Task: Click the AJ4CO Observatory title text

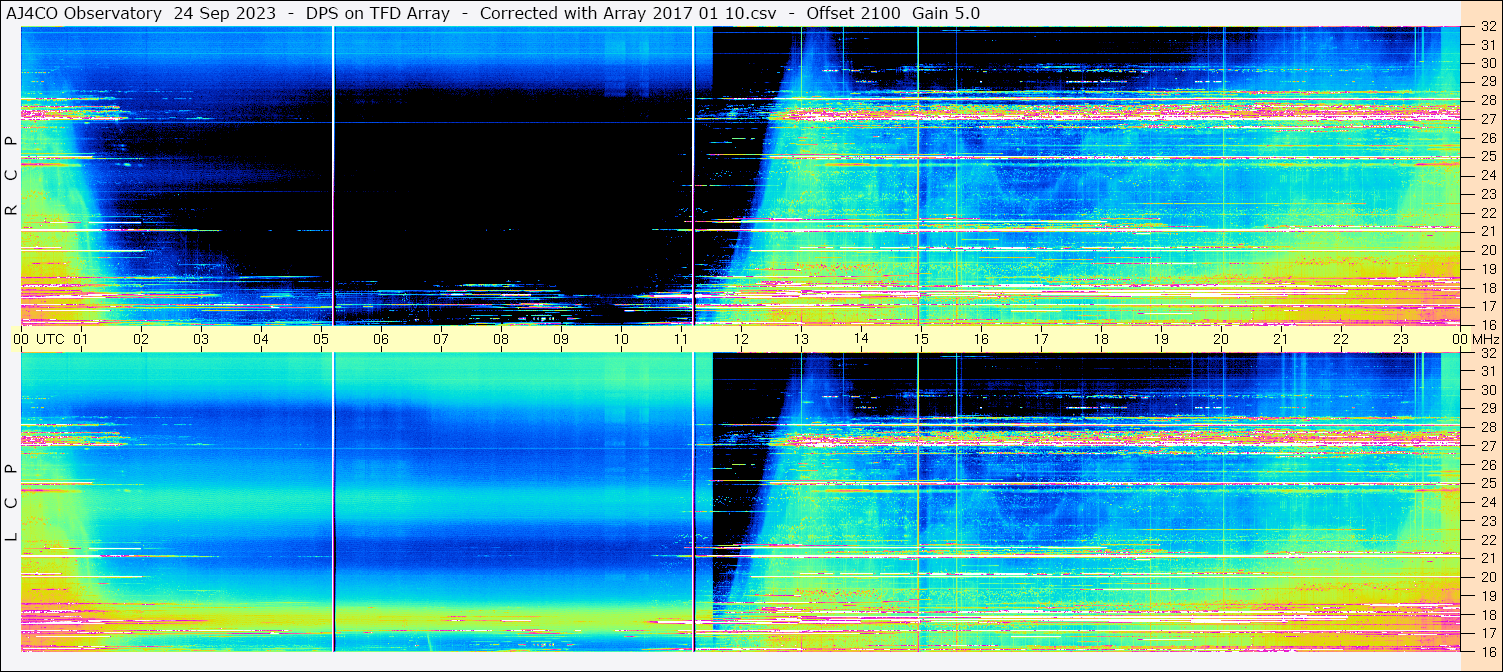Action: [x=84, y=13]
